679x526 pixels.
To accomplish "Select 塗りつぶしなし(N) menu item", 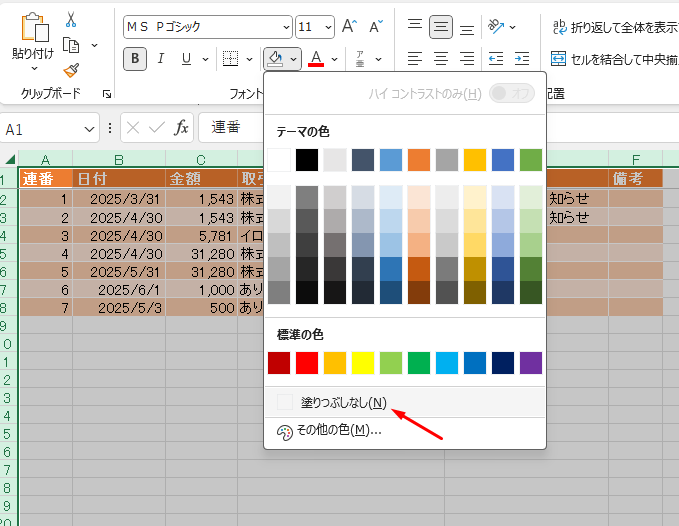I will 404,402.
